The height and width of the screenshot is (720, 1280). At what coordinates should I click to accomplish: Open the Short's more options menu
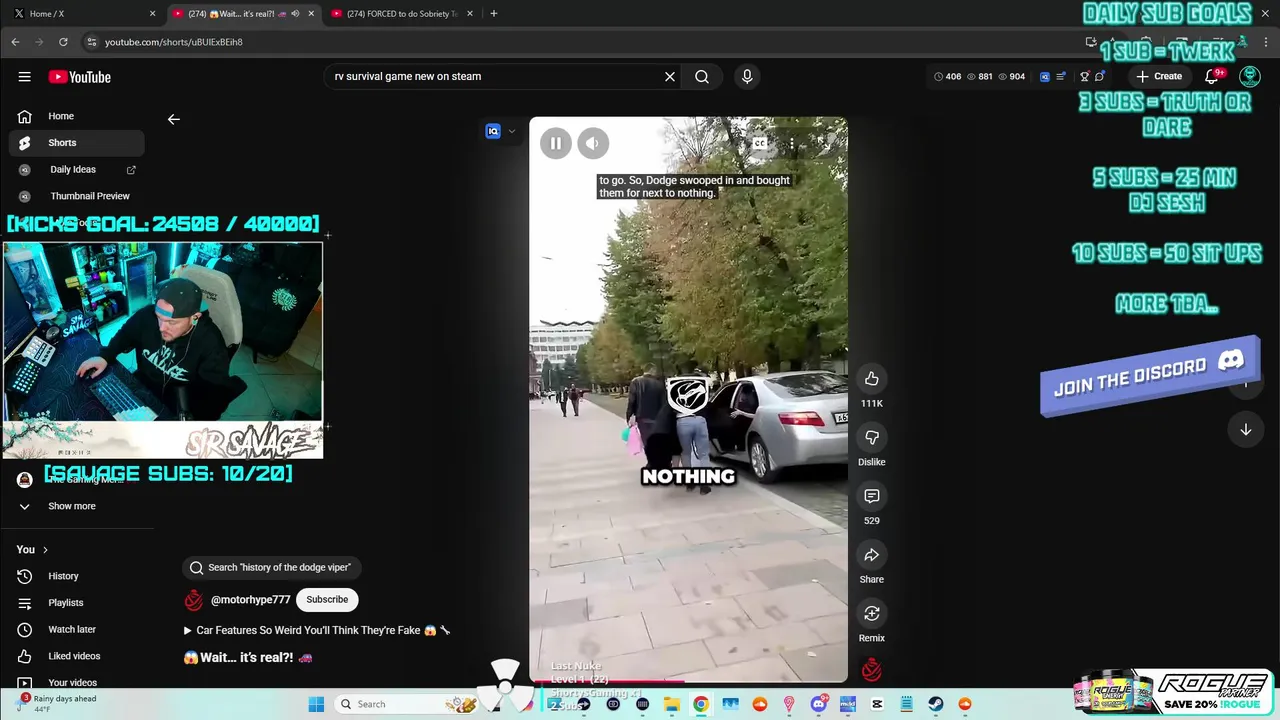[x=792, y=143]
